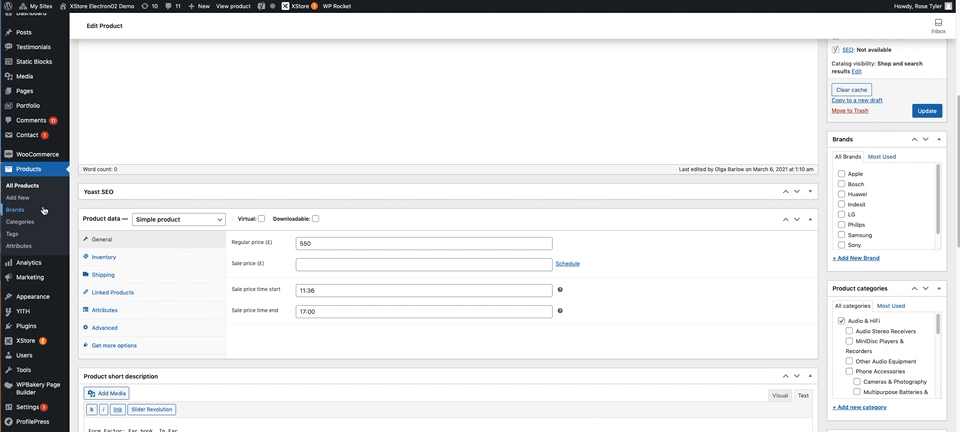Open the New content menu
Image resolution: width=960 pixels, height=432 pixels.
[199, 6]
